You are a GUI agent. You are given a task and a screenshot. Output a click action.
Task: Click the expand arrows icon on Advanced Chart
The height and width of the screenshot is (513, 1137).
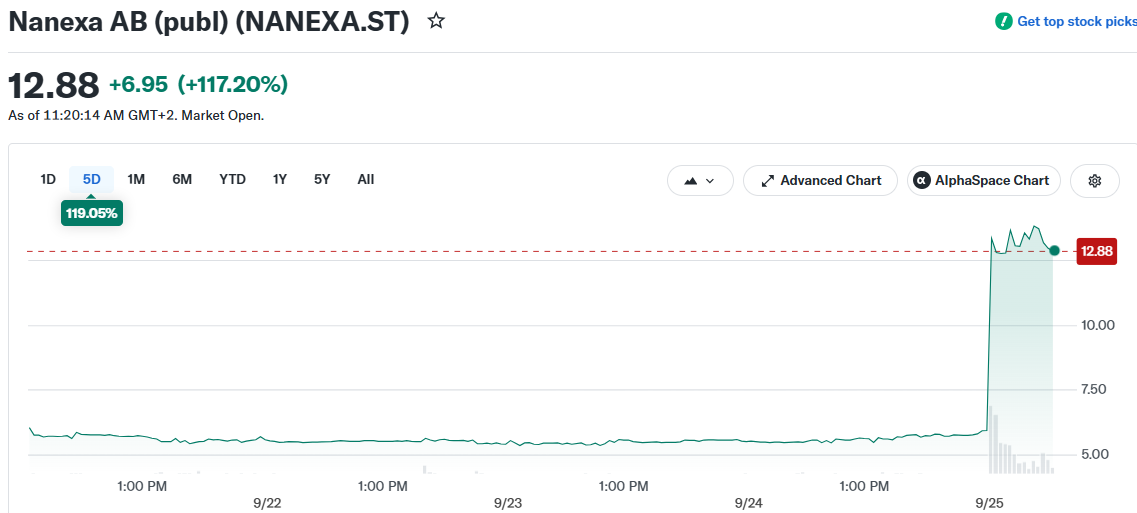click(767, 181)
